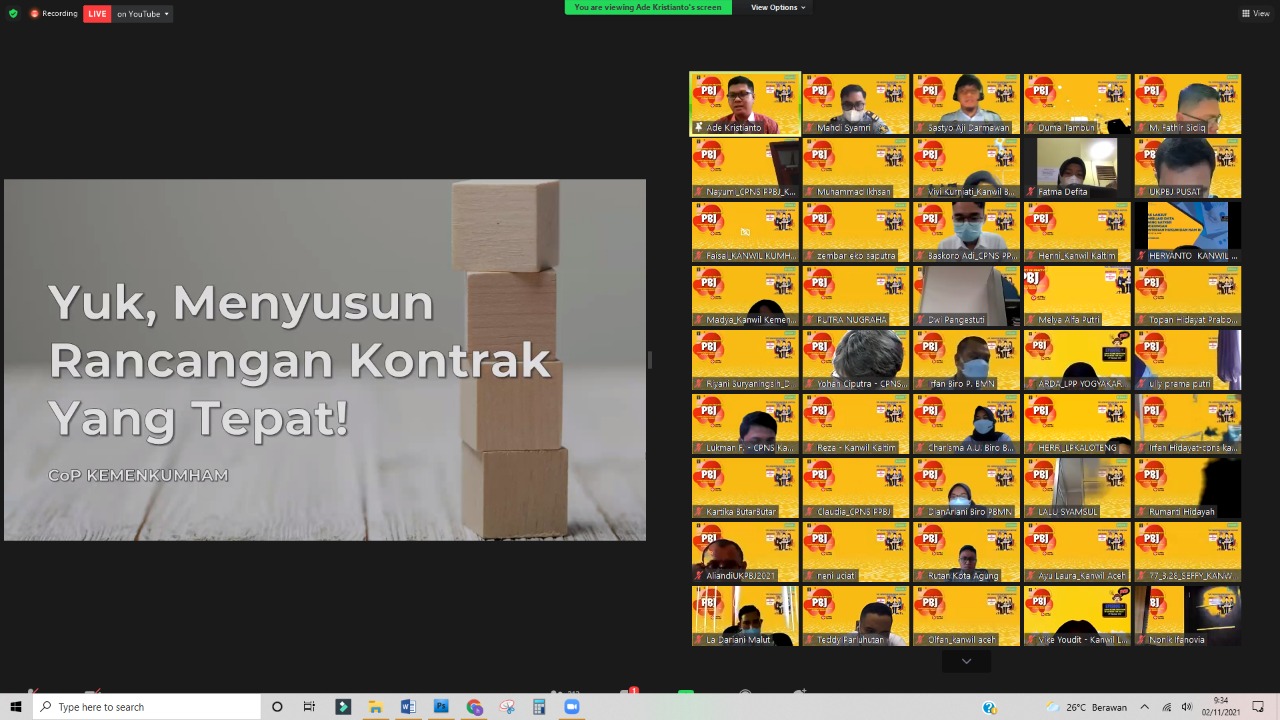Open Microsoft Word from taskbar
The height and width of the screenshot is (720, 1280).
(x=408, y=707)
